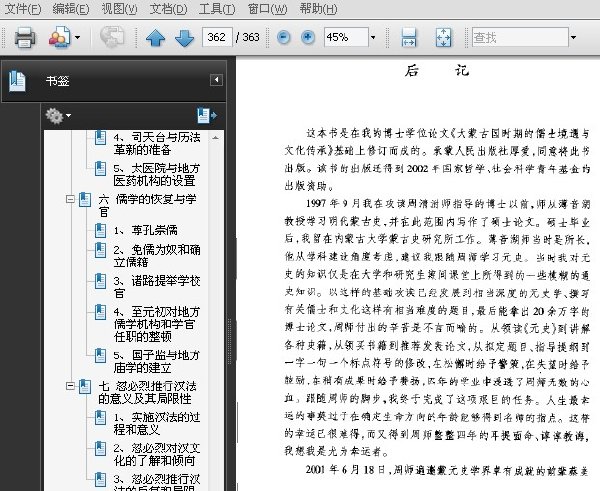
Task: Zoom out with the minus button
Action: 284,37
